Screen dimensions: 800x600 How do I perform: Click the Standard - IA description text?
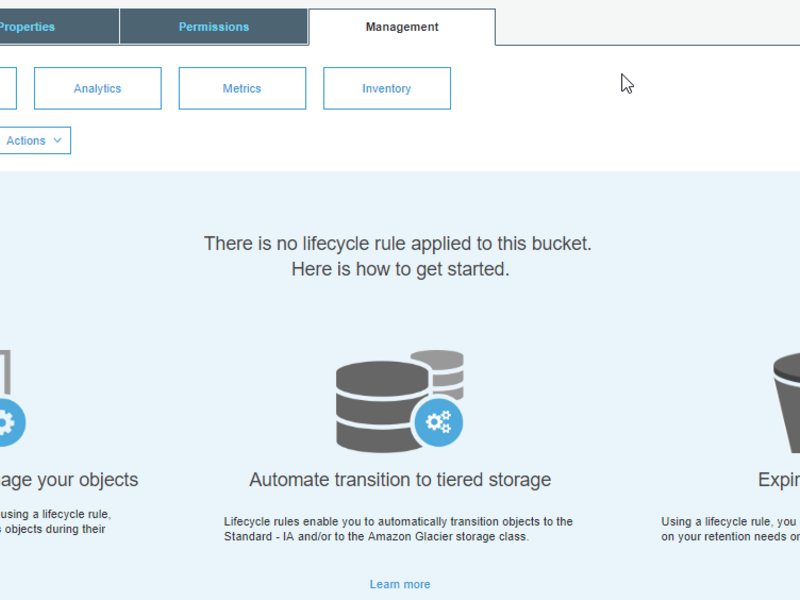(x=398, y=529)
